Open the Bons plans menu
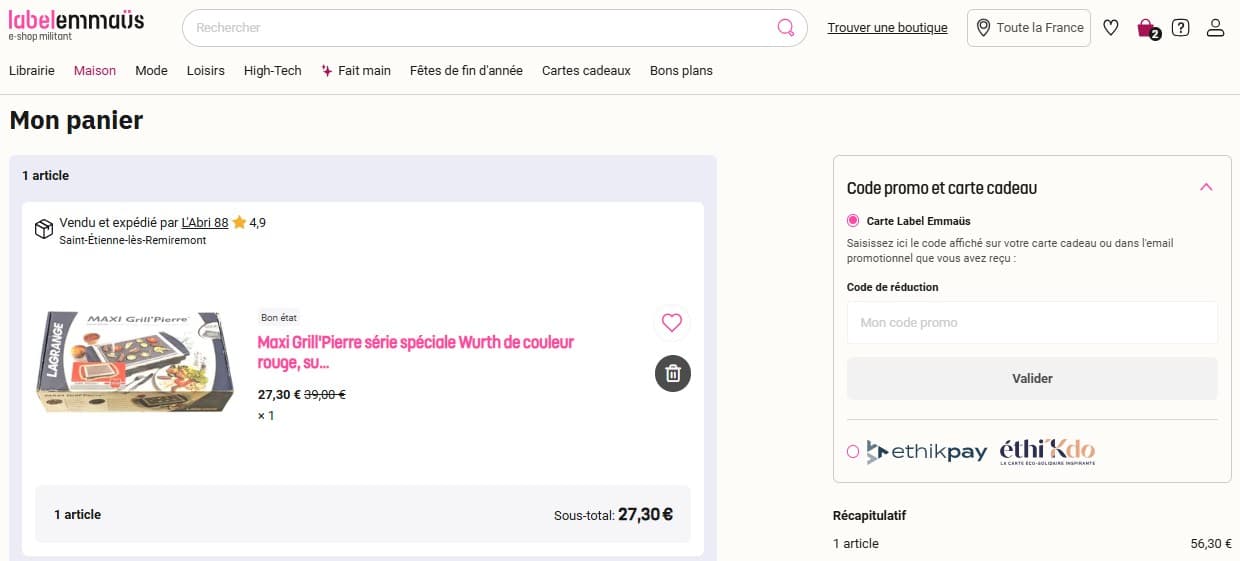The height and width of the screenshot is (561, 1240). click(x=681, y=71)
